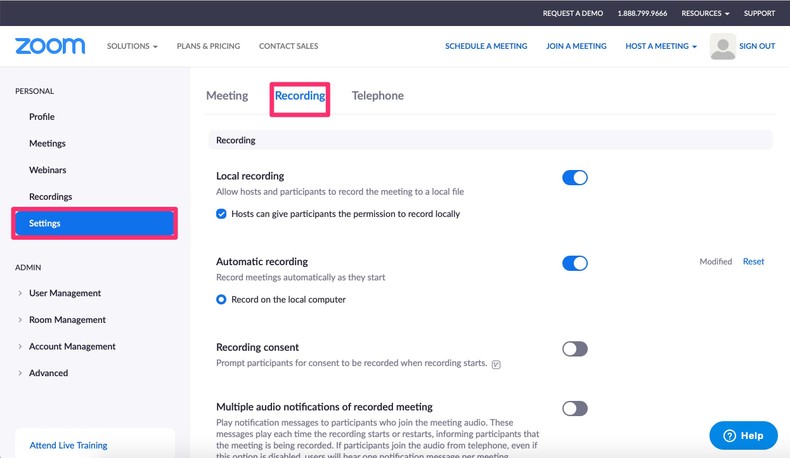Click the Help question mark button

point(743,435)
